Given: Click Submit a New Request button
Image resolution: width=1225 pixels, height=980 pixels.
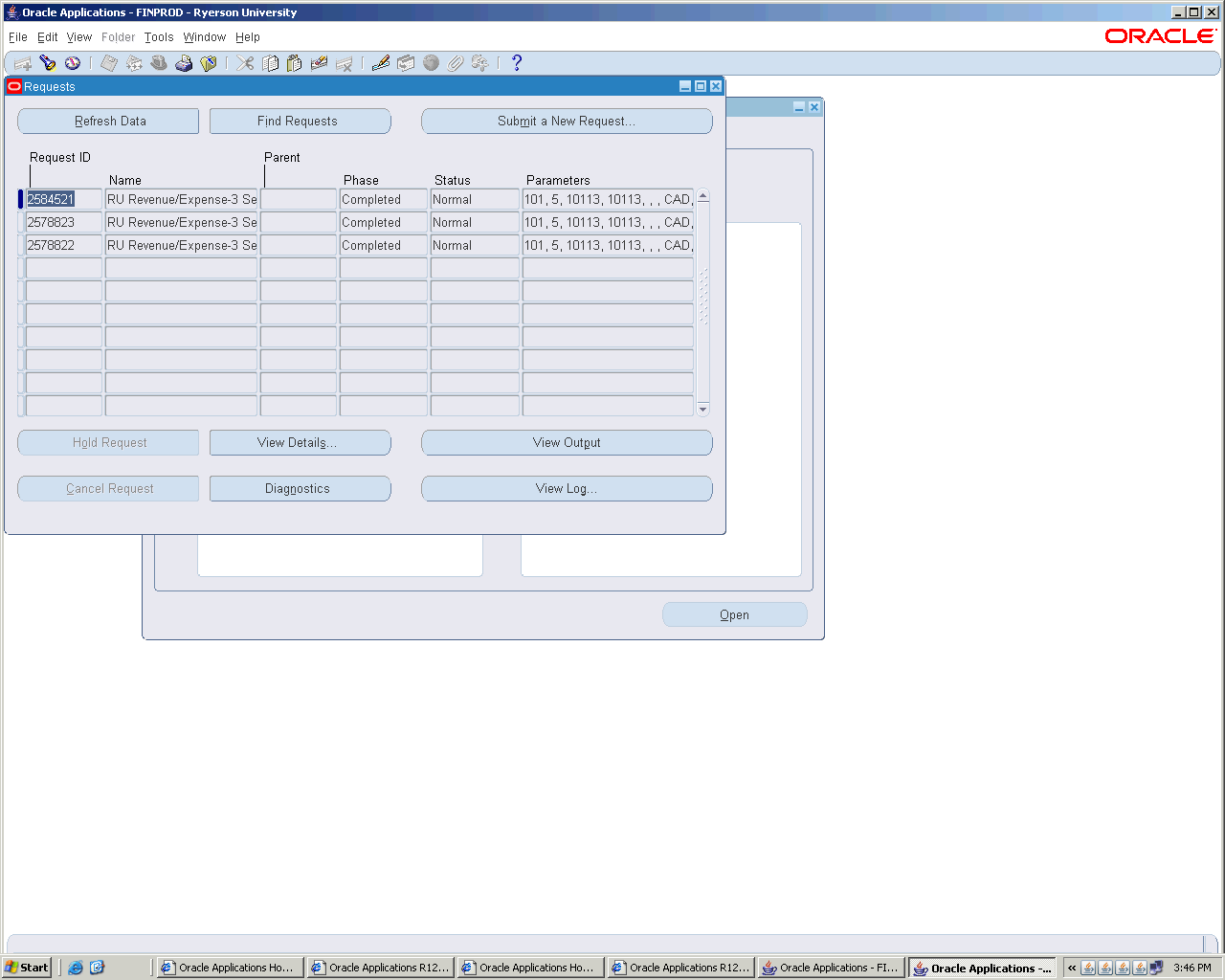Looking at the screenshot, I should (567, 122).
